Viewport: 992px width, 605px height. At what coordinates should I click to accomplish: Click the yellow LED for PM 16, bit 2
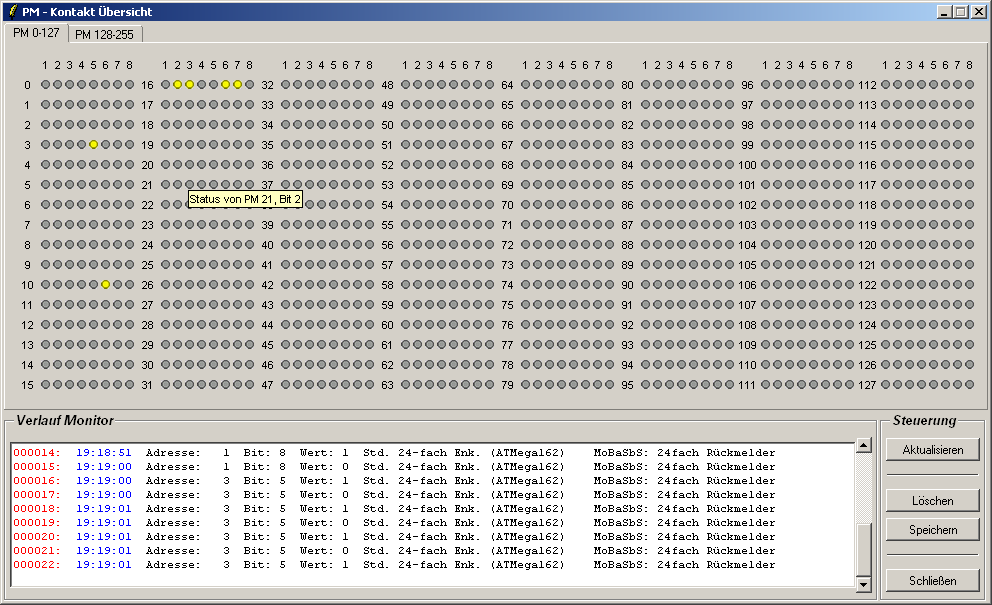(x=177, y=85)
